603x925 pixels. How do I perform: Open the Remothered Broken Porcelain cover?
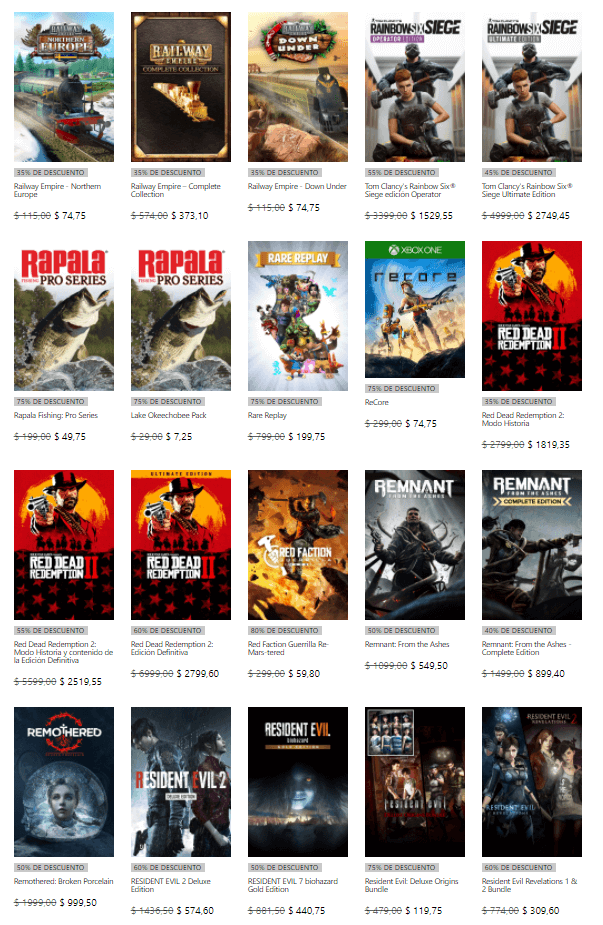64,781
